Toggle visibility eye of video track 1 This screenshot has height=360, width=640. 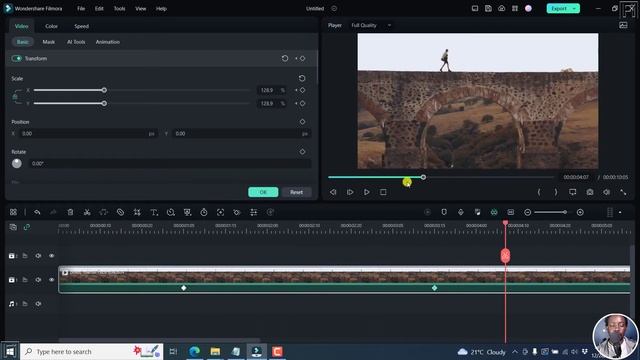(x=51, y=280)
